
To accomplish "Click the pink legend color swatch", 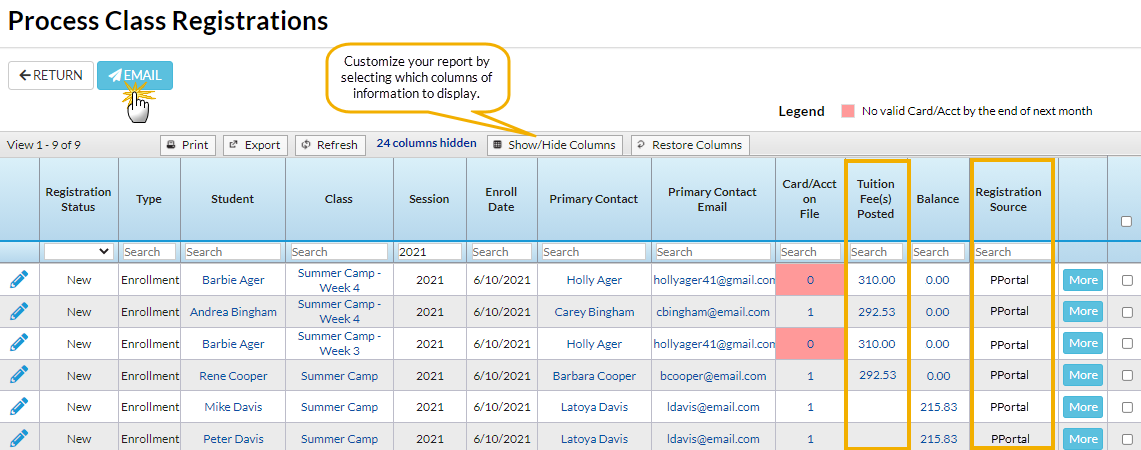I will (848, 111).
